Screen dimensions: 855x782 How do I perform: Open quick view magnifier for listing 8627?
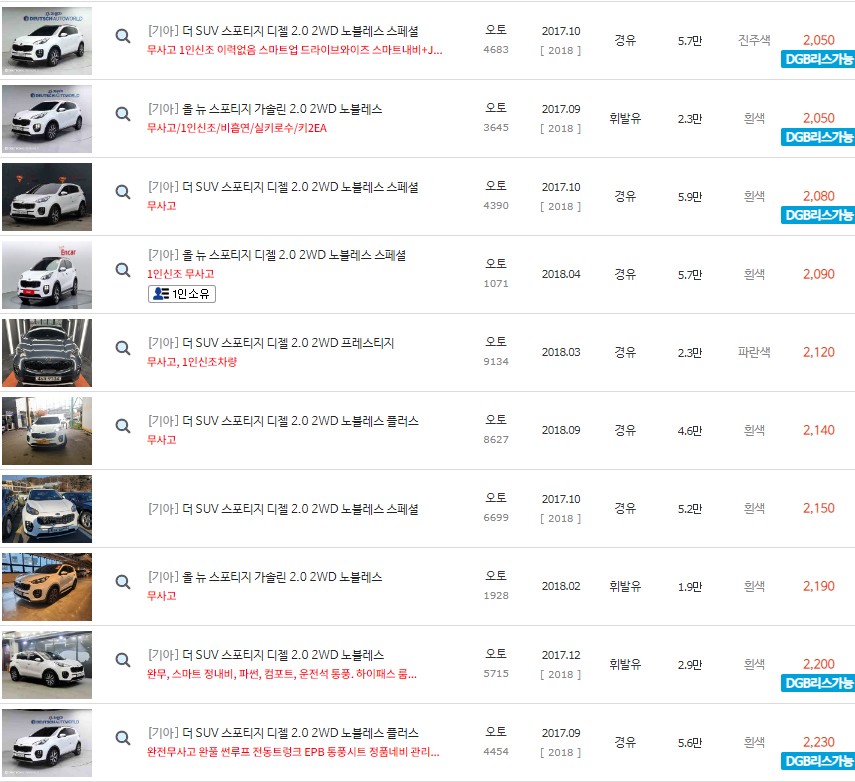[x=123, y=426]
